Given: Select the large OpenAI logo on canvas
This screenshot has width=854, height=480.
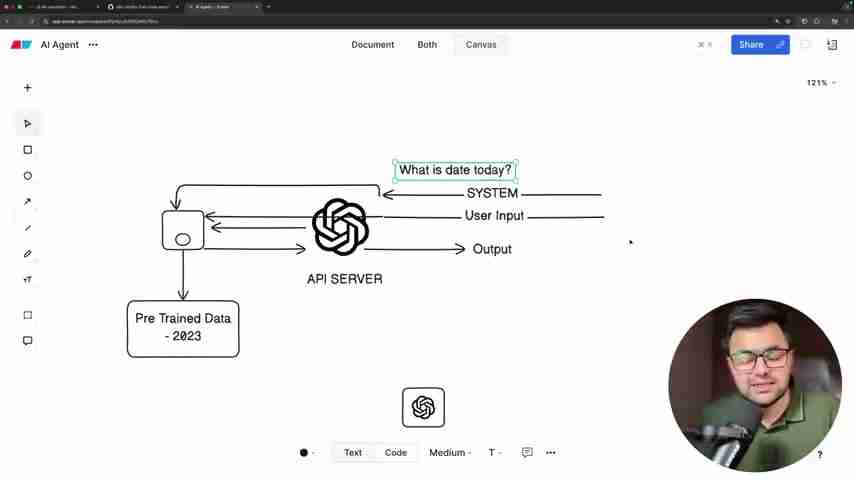Looking at the screenshot, I should pyautogui.click(x=340, y=227).
